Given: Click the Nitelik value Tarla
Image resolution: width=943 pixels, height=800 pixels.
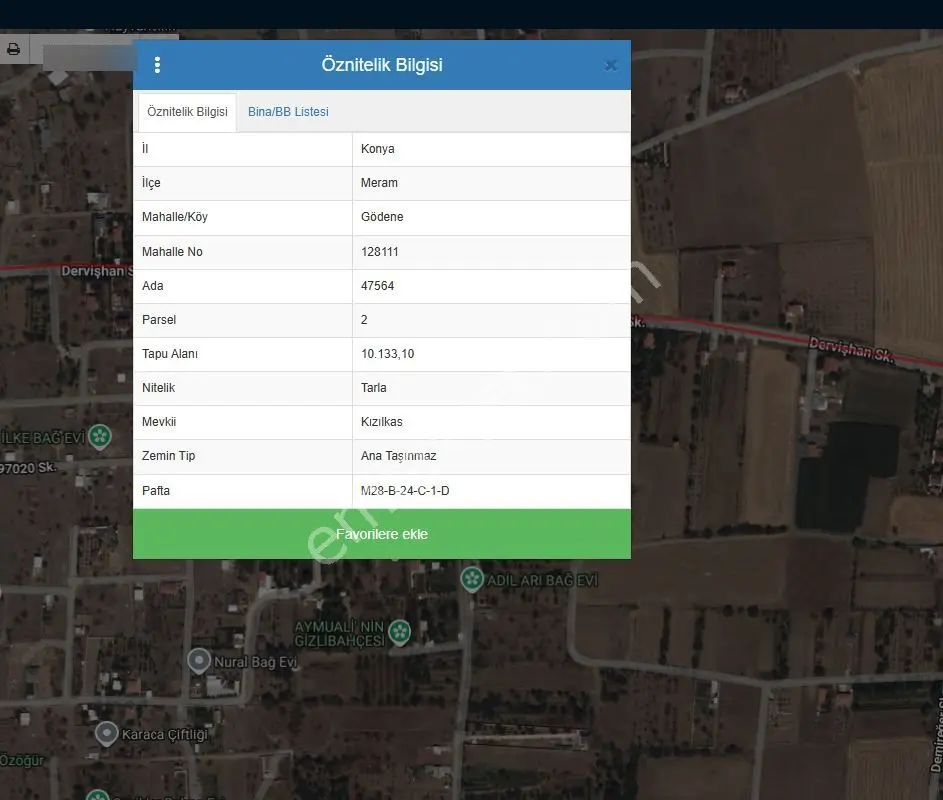Looking at the screenshot, I should [373, 388].
